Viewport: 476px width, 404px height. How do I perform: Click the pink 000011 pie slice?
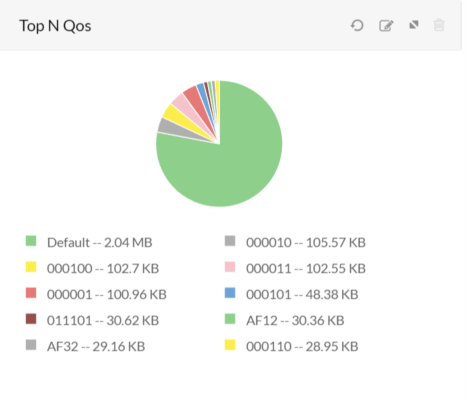pyautogui.click(x=184, y=105)
